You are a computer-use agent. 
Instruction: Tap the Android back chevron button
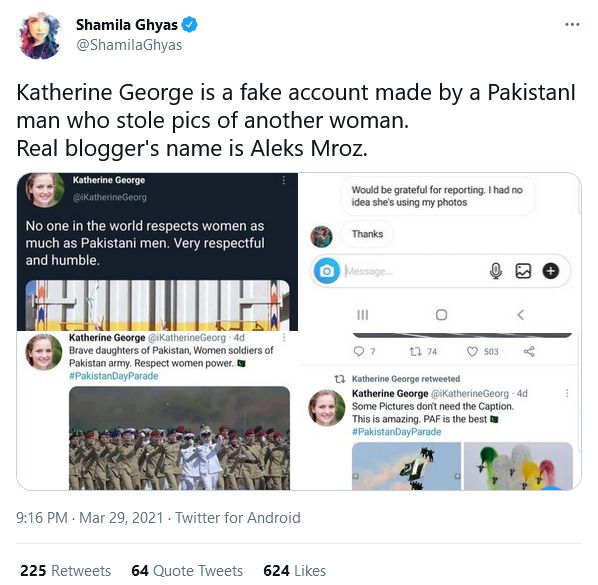[x=521, y=315]
